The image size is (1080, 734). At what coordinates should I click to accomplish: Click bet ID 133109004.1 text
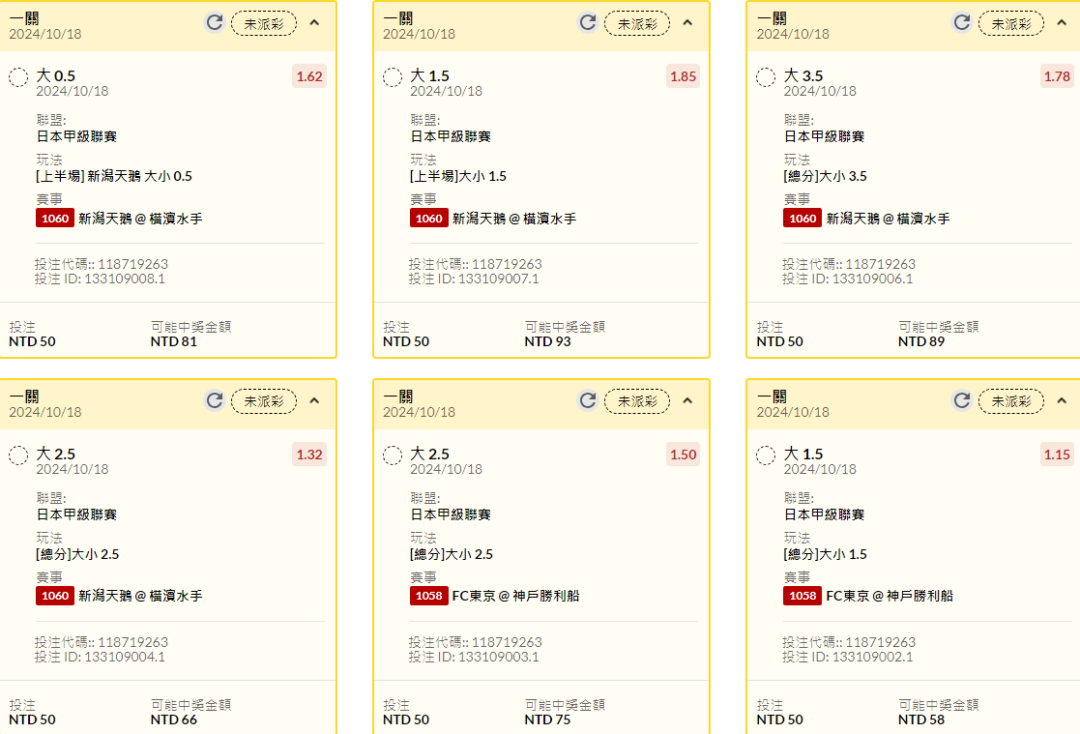[x=100, y=657]
